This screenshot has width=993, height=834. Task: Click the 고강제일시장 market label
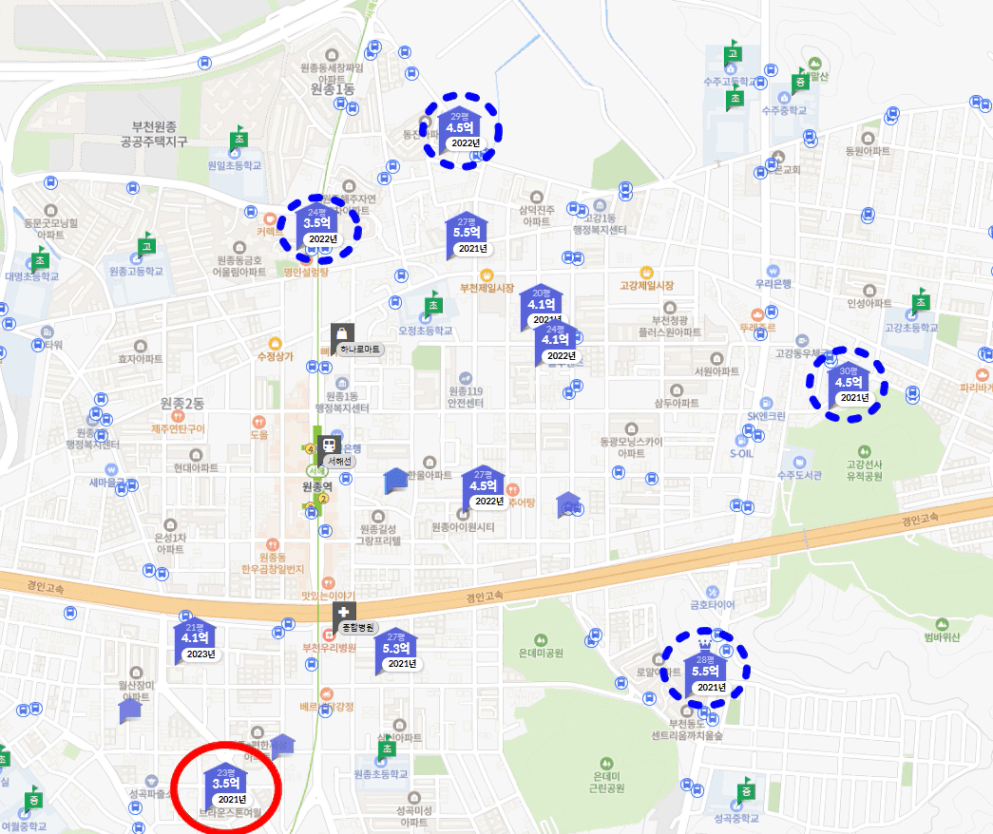(647, 286)
